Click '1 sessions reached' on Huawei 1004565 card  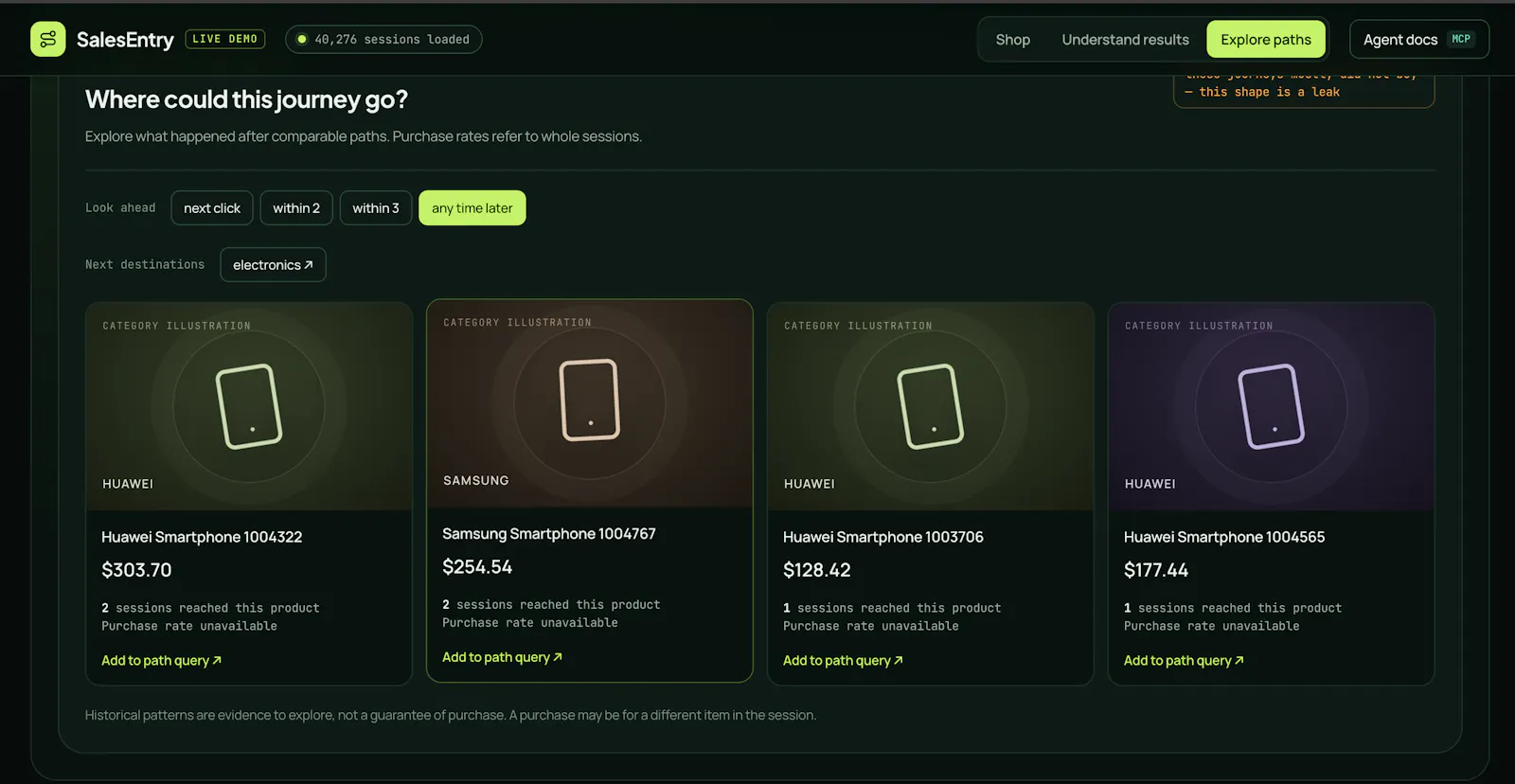1233,608
